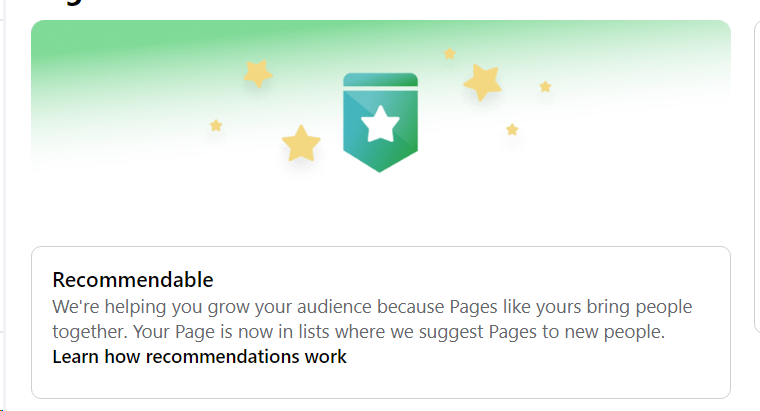Click the large yellow star lower-left of the badge
This screenshot has height=411, width=760.
301,144
